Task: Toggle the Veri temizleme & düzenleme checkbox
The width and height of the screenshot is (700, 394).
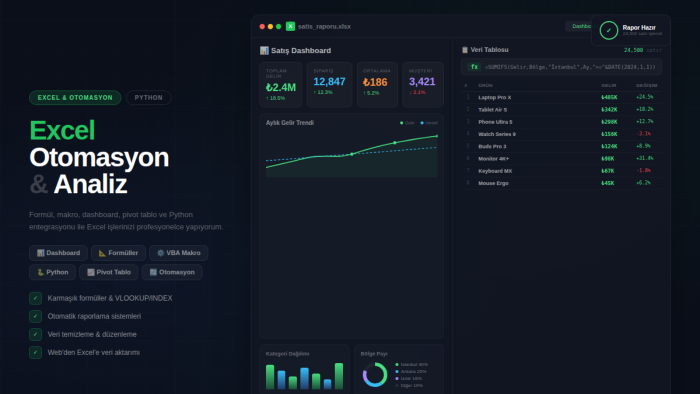Action: [x=35, y=334]
